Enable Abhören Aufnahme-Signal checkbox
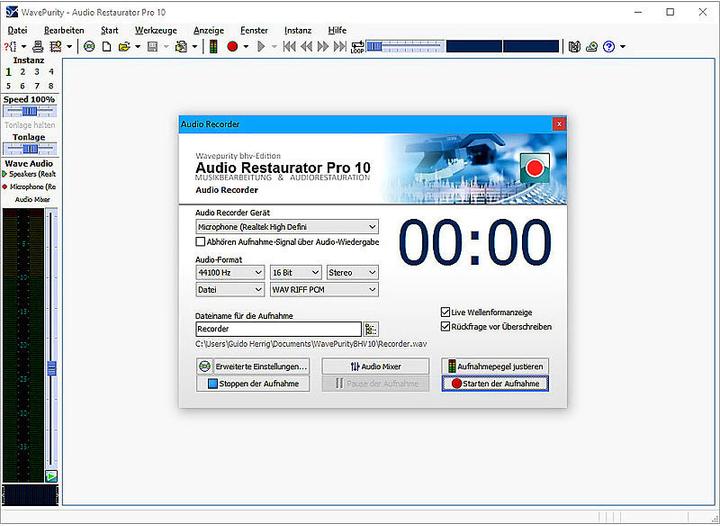720x526 pixels. tap(200, 241)
